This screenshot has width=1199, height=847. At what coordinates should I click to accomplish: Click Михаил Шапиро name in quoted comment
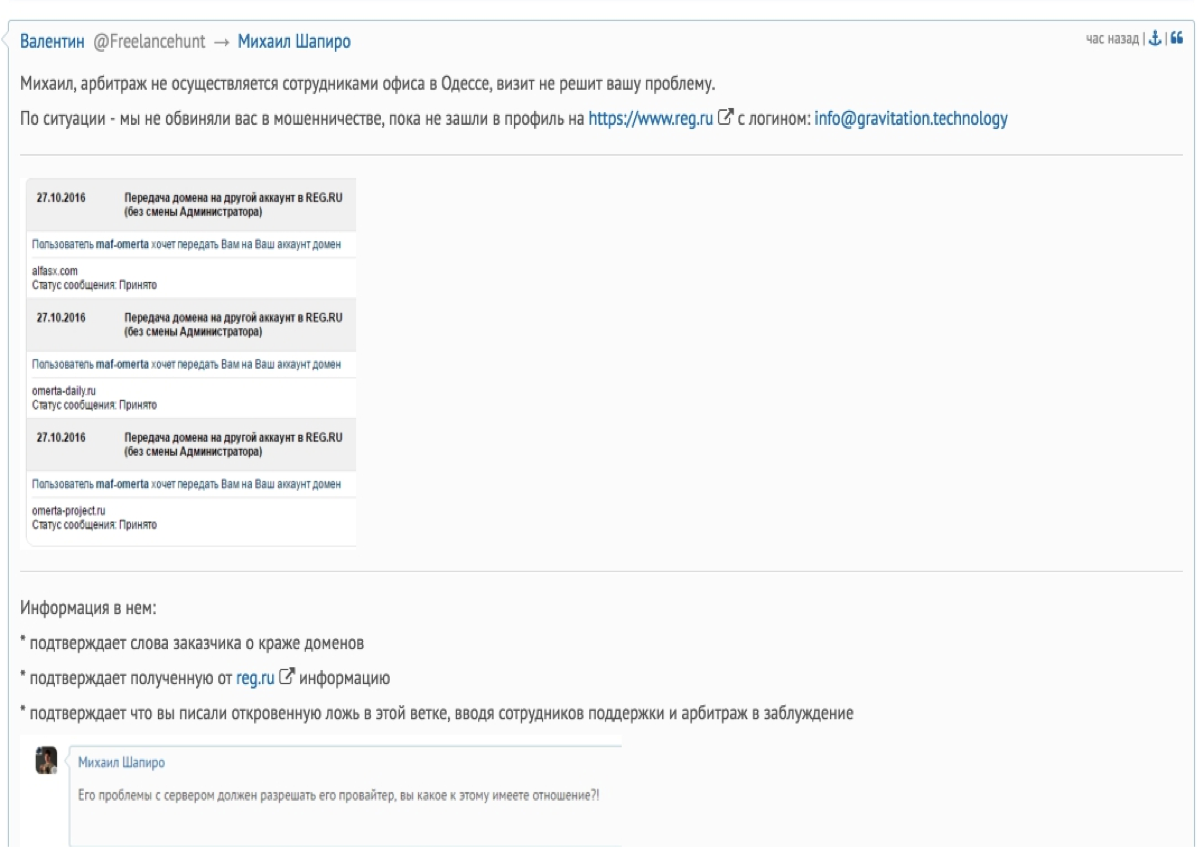(122, 763)
